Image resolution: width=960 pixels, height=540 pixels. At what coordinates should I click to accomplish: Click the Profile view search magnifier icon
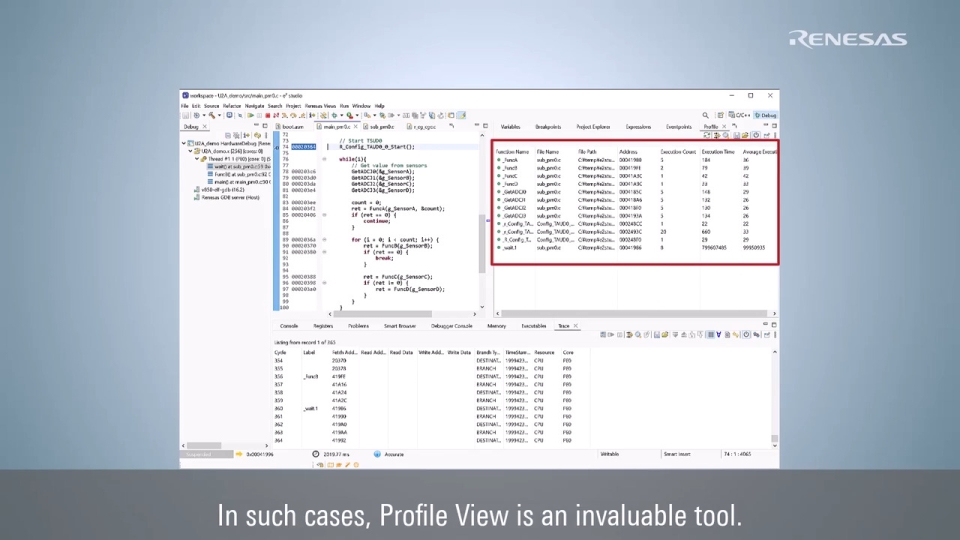coord(726,135)
